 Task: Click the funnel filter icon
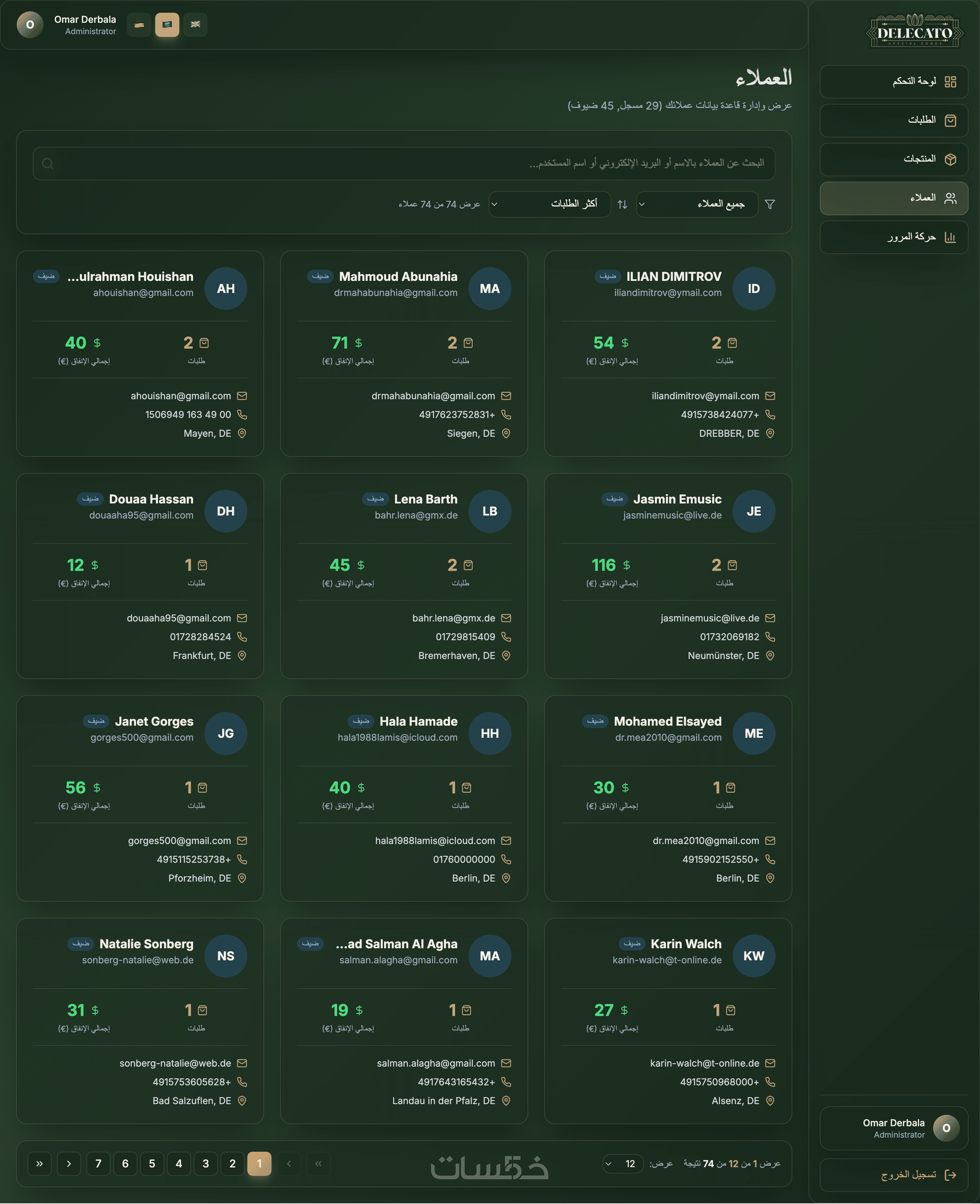[x=770, y=204]
